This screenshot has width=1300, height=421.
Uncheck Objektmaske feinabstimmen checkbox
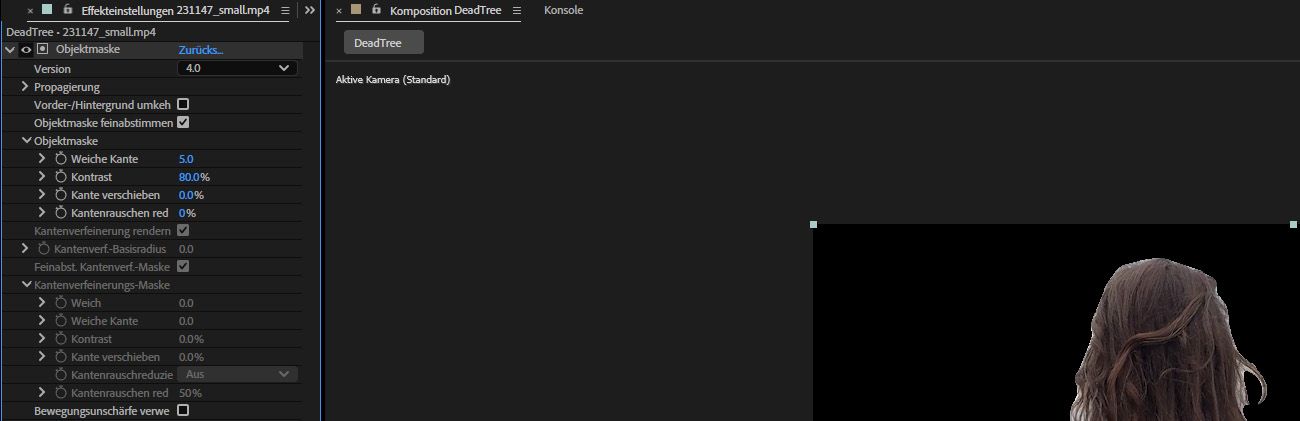tap(183, 122)
